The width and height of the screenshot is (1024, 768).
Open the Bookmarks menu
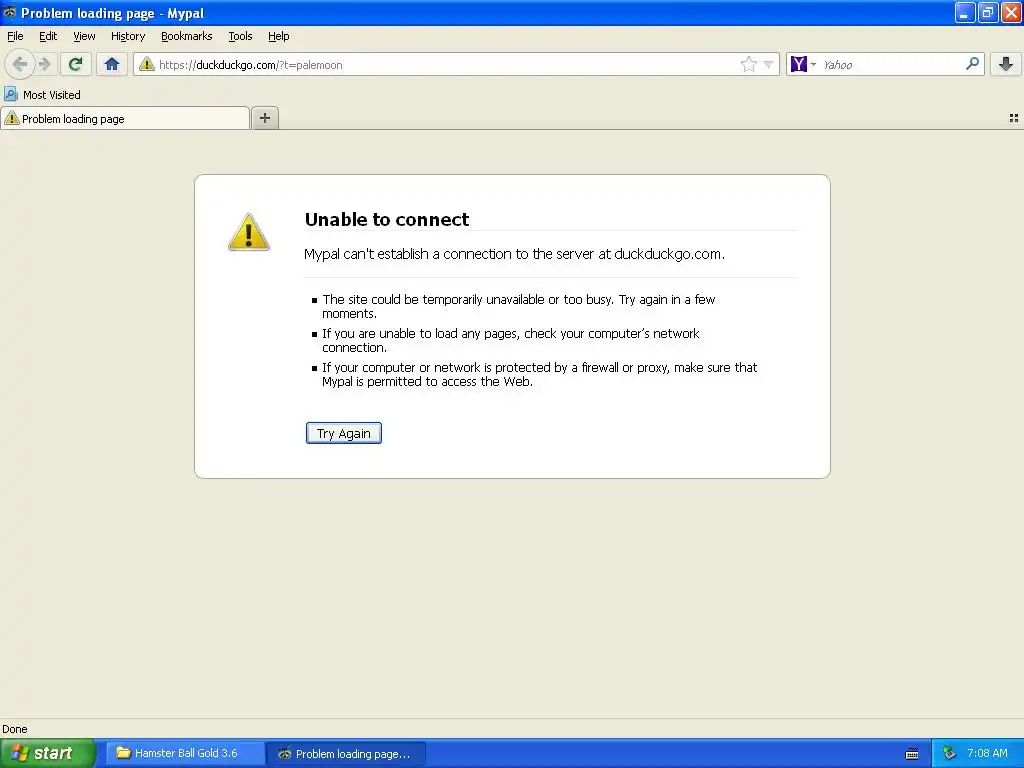pos(187,36)
